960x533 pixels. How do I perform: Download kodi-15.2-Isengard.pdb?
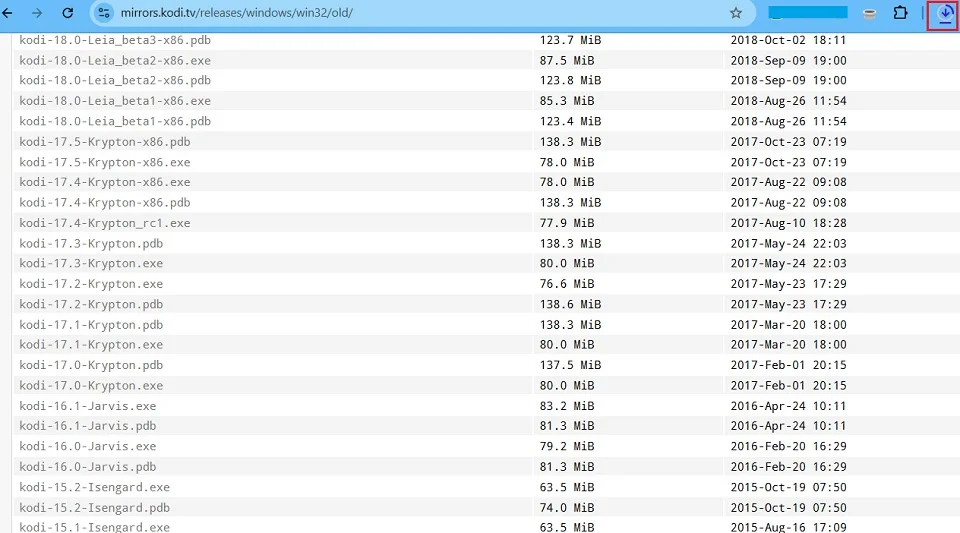94,508
